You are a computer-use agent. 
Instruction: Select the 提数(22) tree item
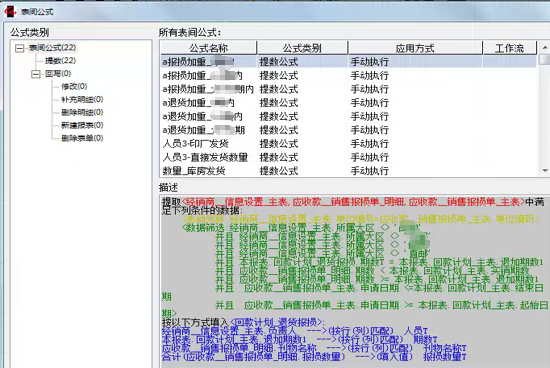(60, 61)
